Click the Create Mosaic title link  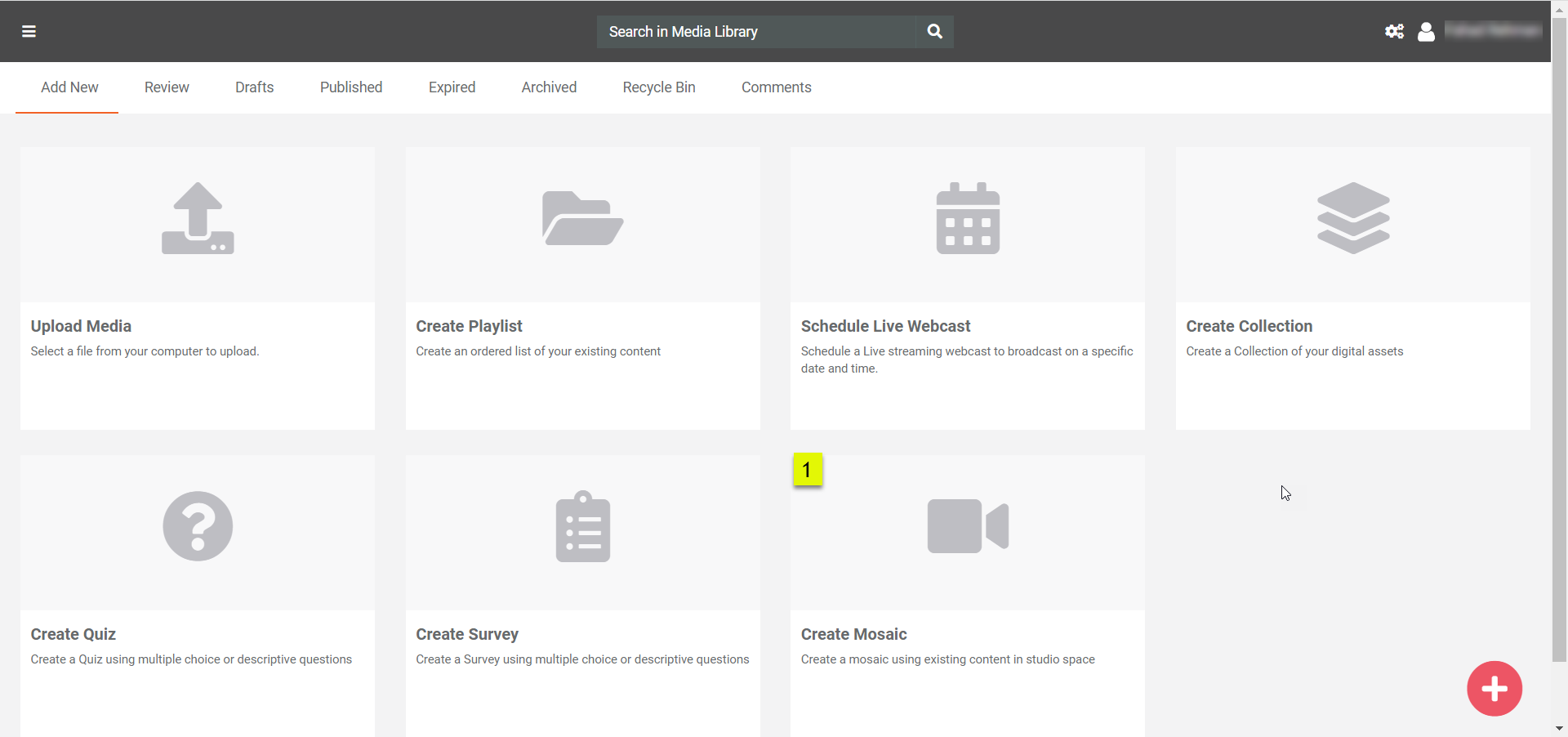click(853, 634)
